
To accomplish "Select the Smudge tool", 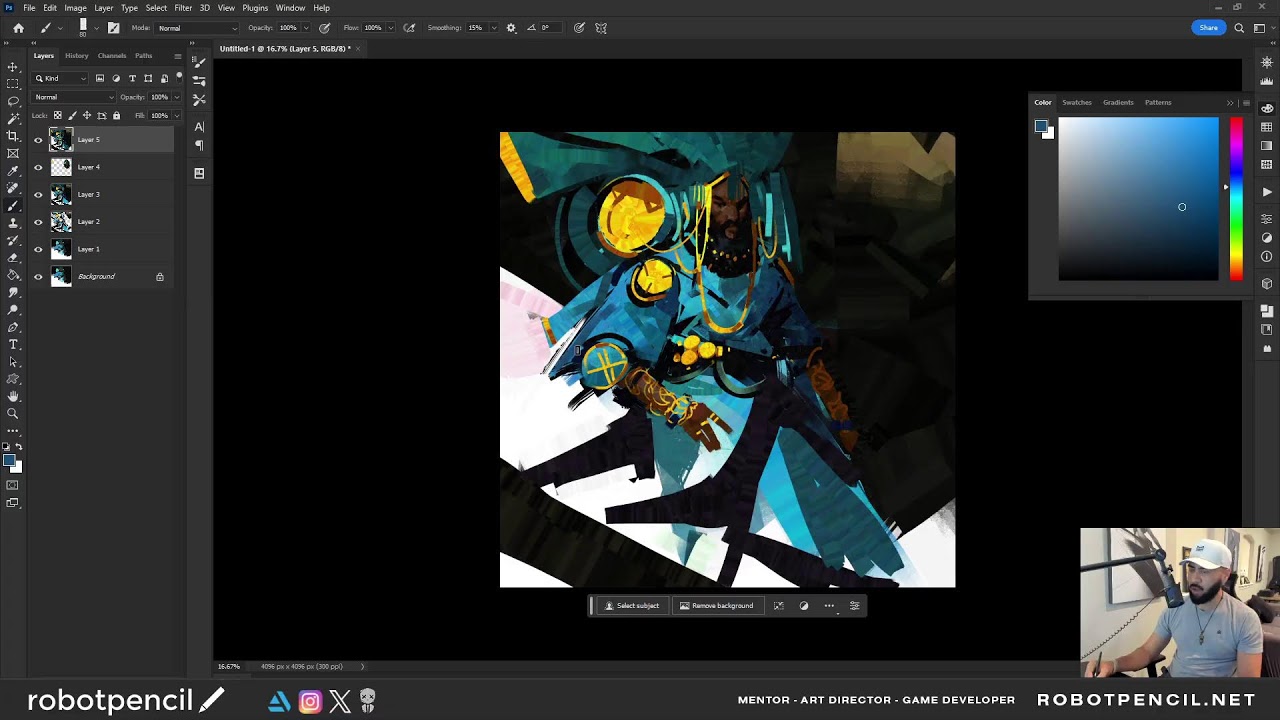I will pyautogui.click(x=13, y=292).
